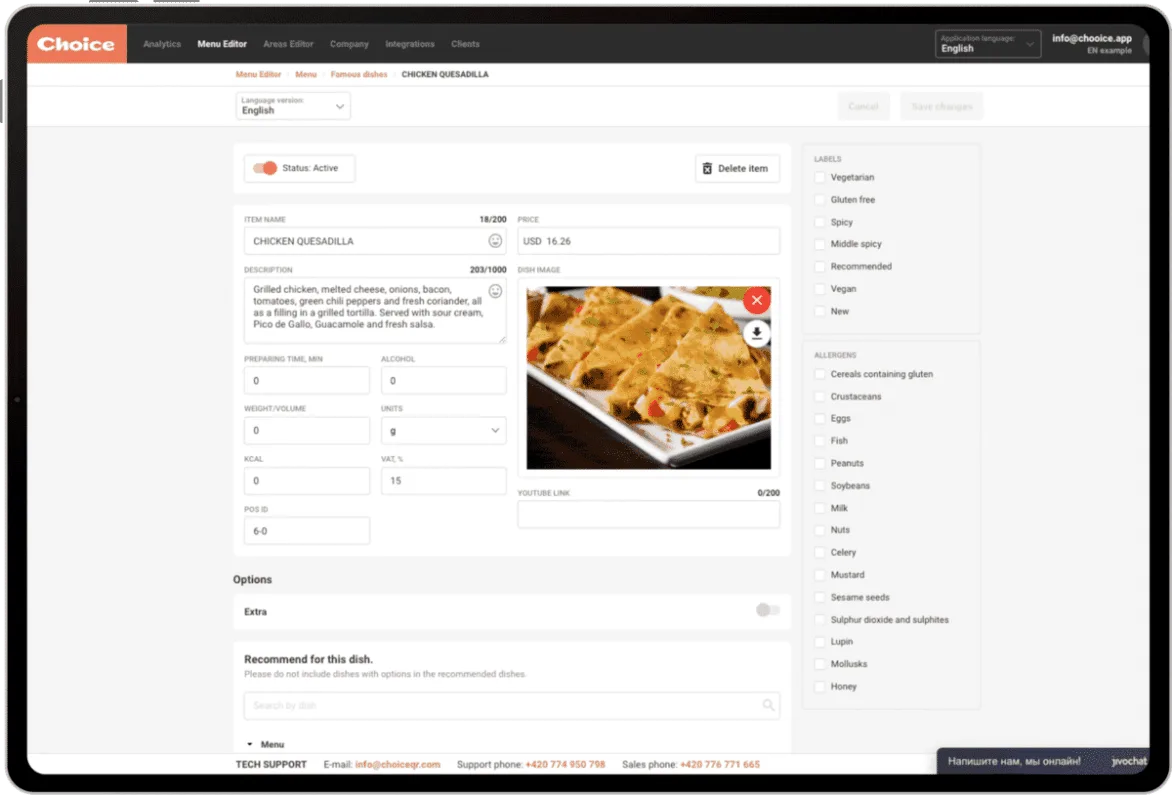
Task: Open the Analytics tab
Action: click(x=162, y=44)
